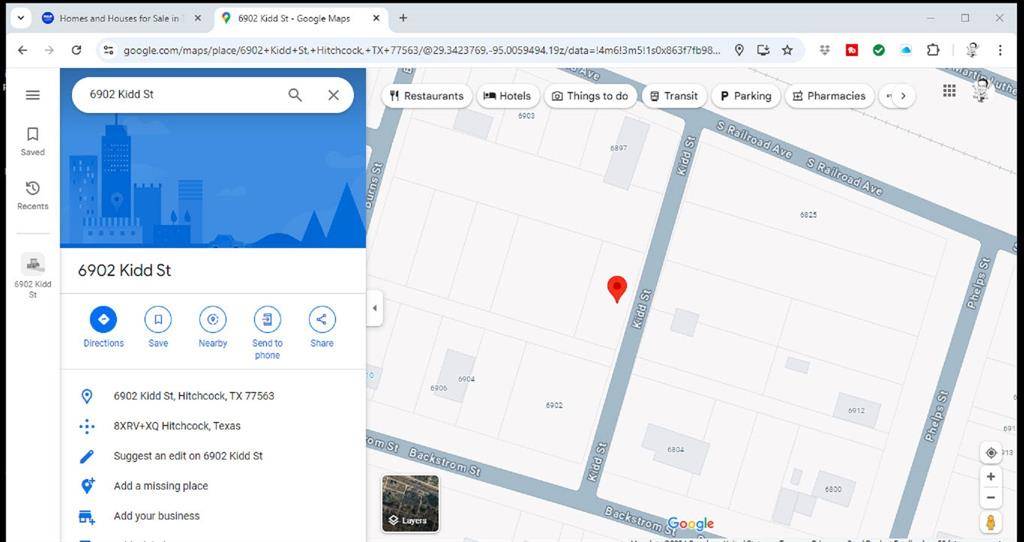This screenshot has width=1024, height=542.
Task: Open Google account profile avatar
Action: pos(981,90)
